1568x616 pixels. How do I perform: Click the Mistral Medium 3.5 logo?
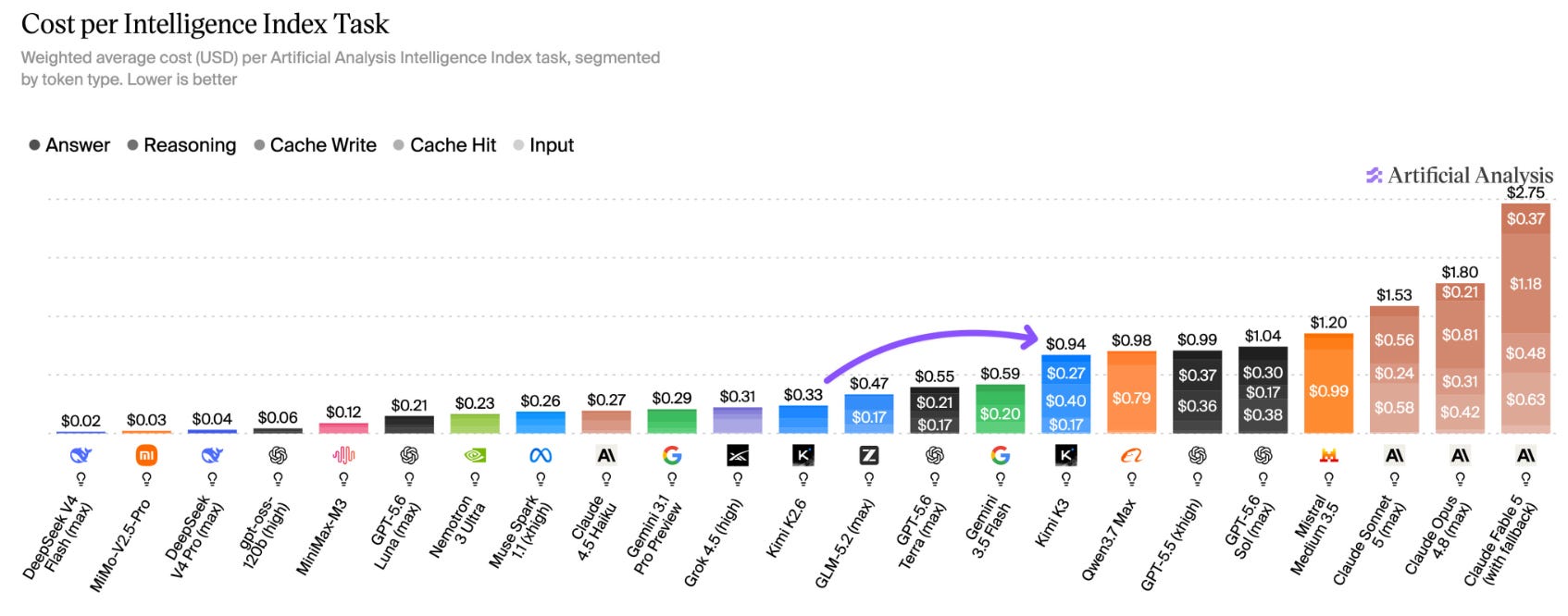[1328, 455]
